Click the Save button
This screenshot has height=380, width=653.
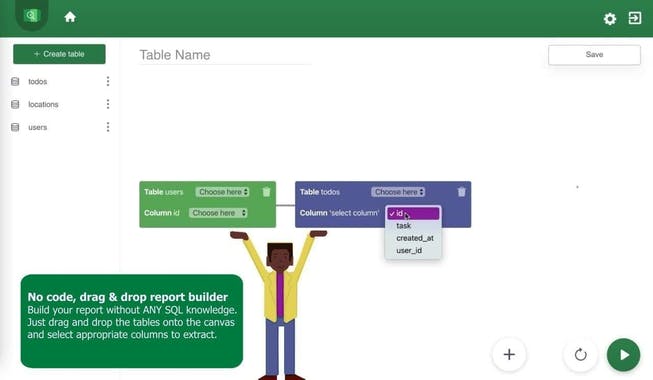click(594, 55)
